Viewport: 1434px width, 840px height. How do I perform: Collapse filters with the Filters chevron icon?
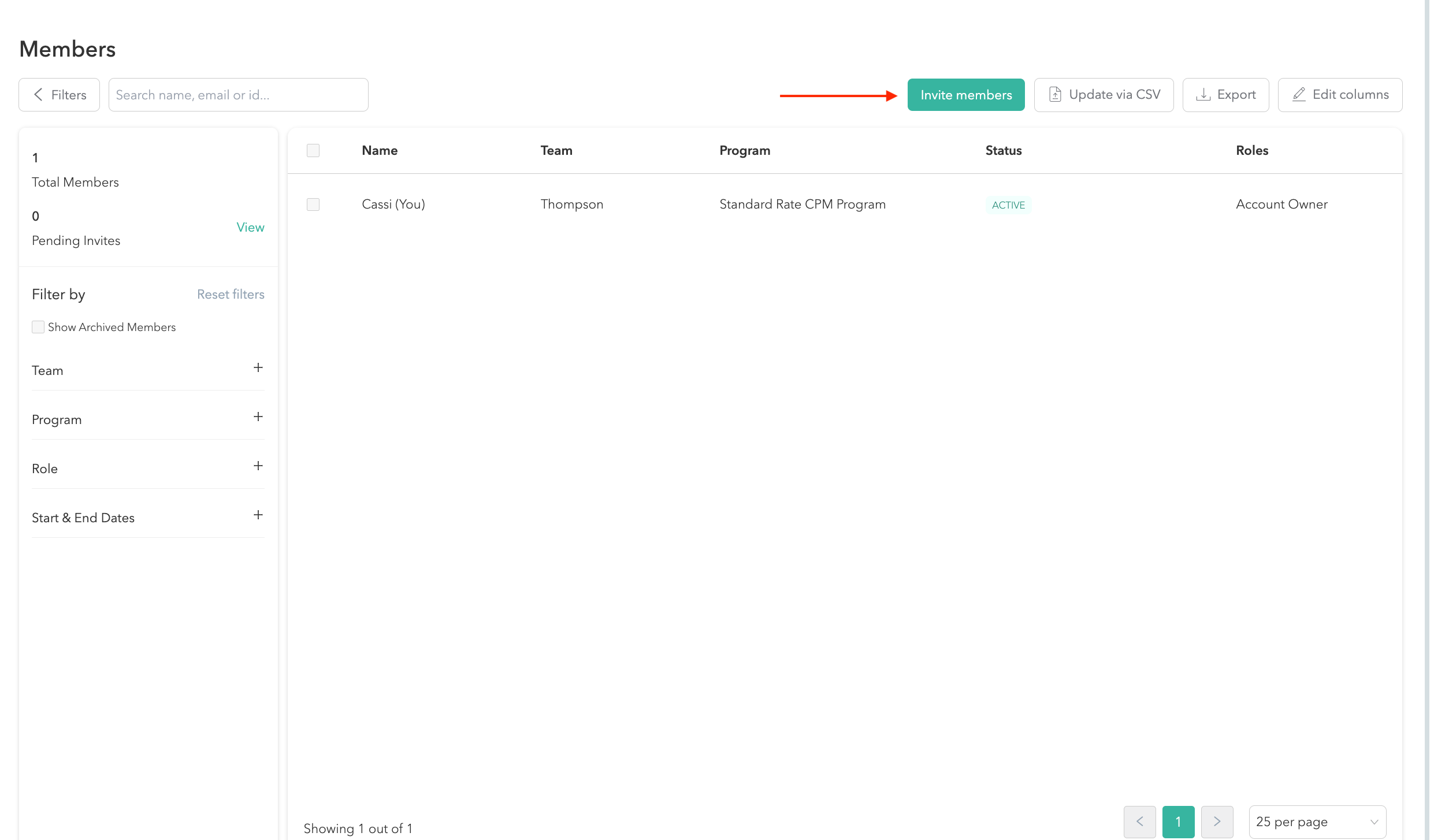point(38,95)
